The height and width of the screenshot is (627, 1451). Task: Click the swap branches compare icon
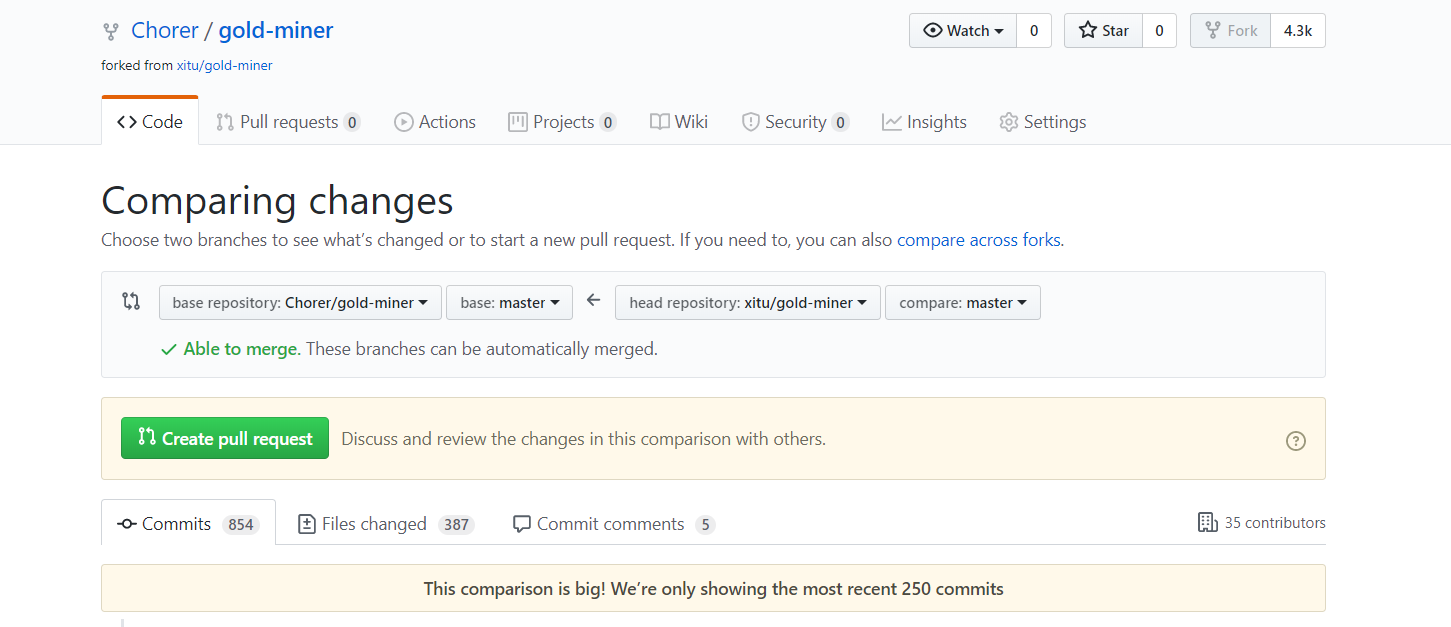[x=131, y=301]
